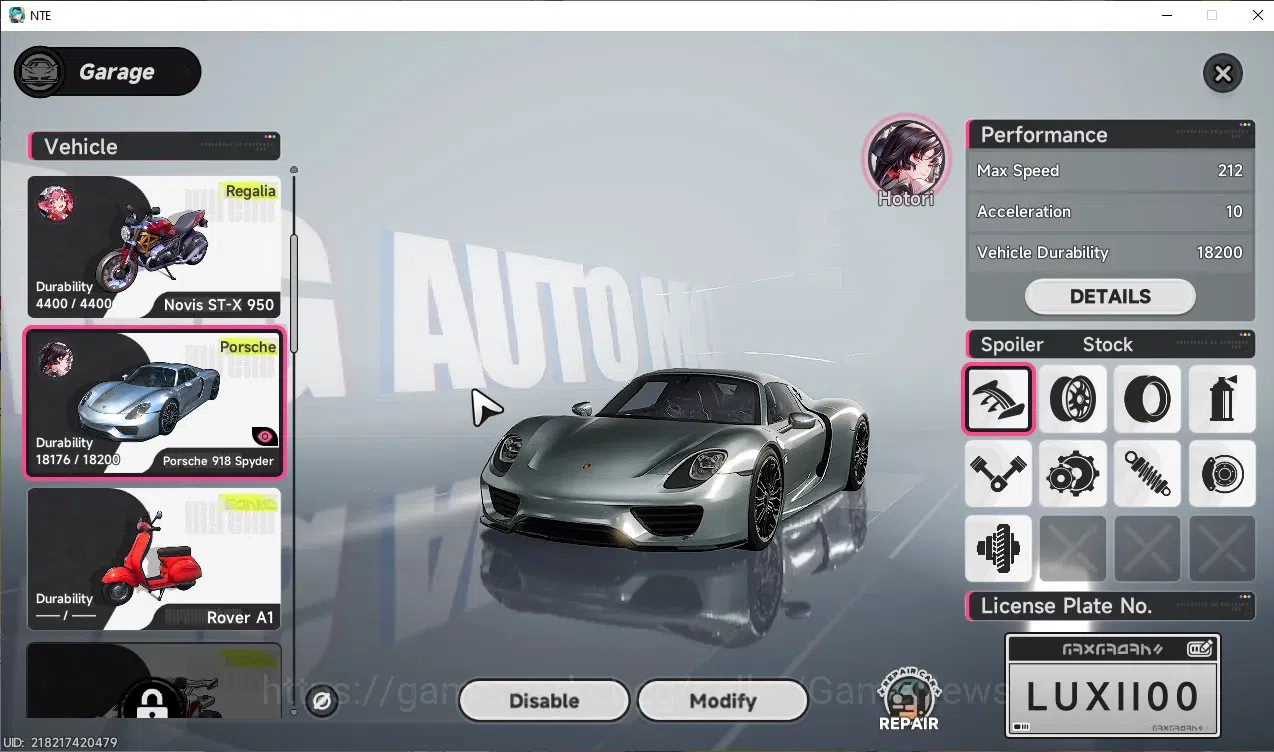The image size is (1274, 752).
Task: Select the Novis ST-X 950 motorcycle card
Action: point(153,247)
